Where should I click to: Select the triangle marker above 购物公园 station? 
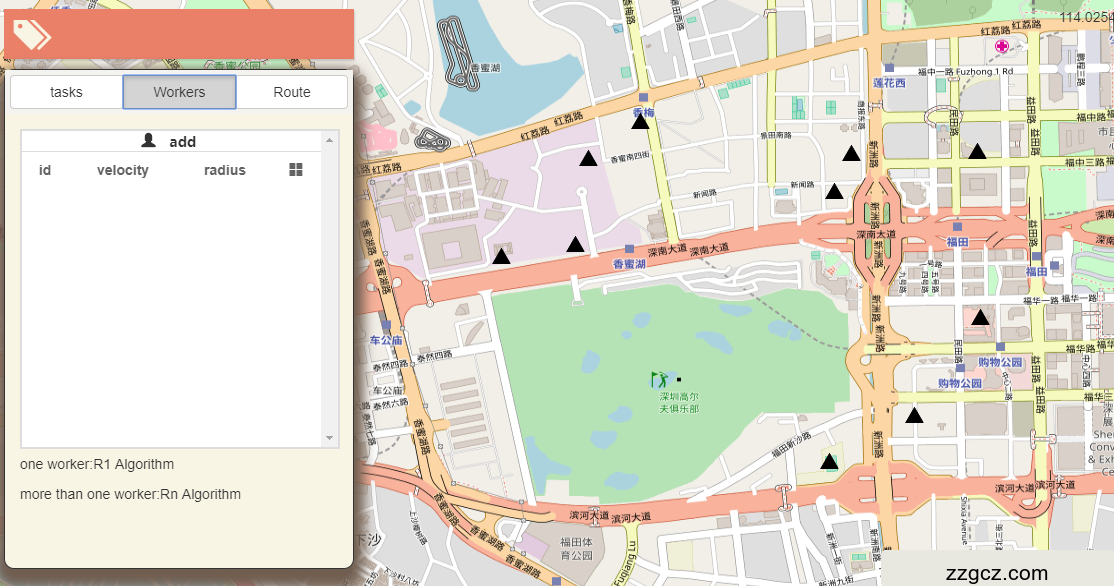(980, 318)
